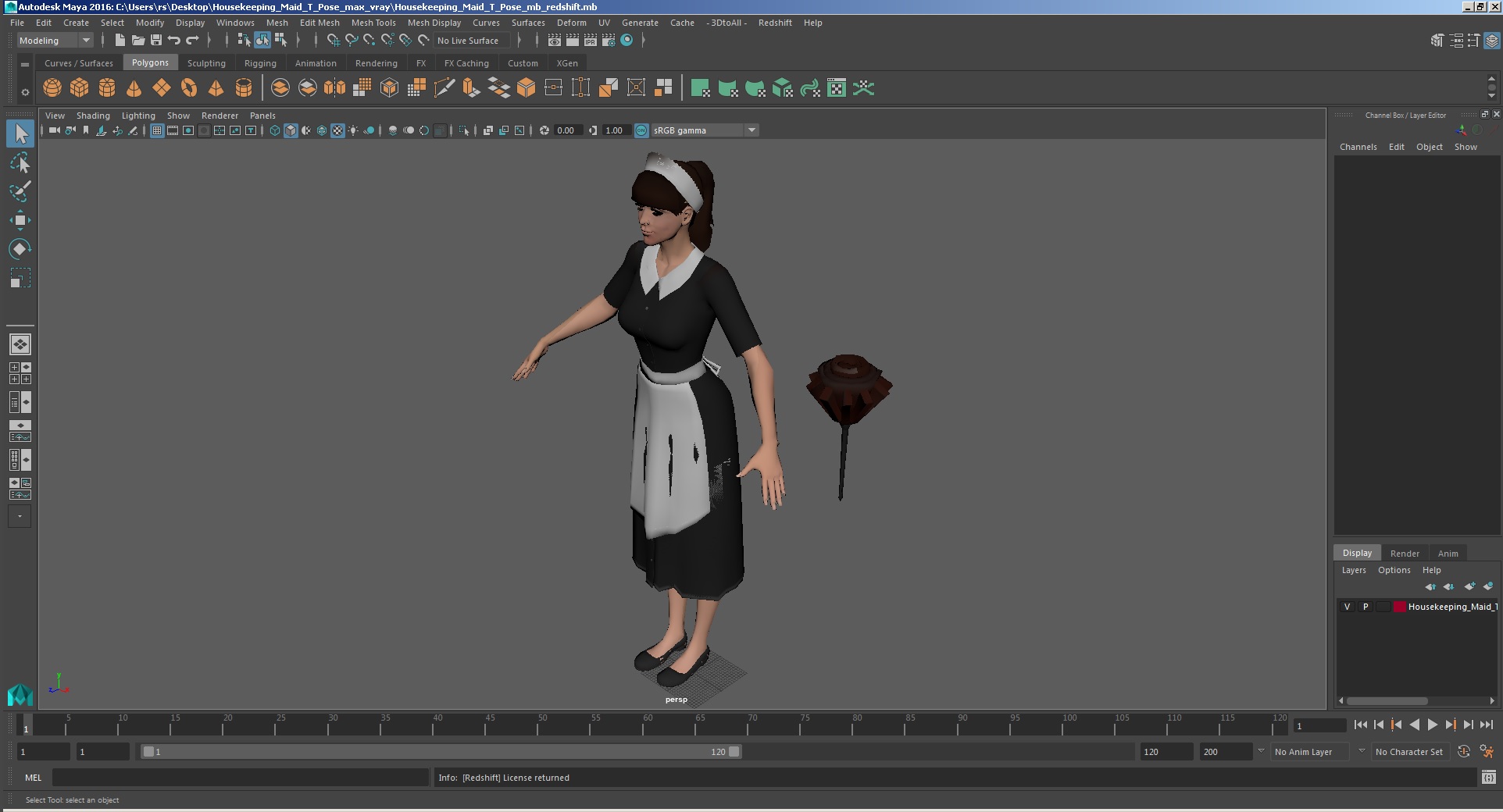Create a polygon cone from the shelf
This screenshot has width=1503, height=812.
tap(134, 88)
